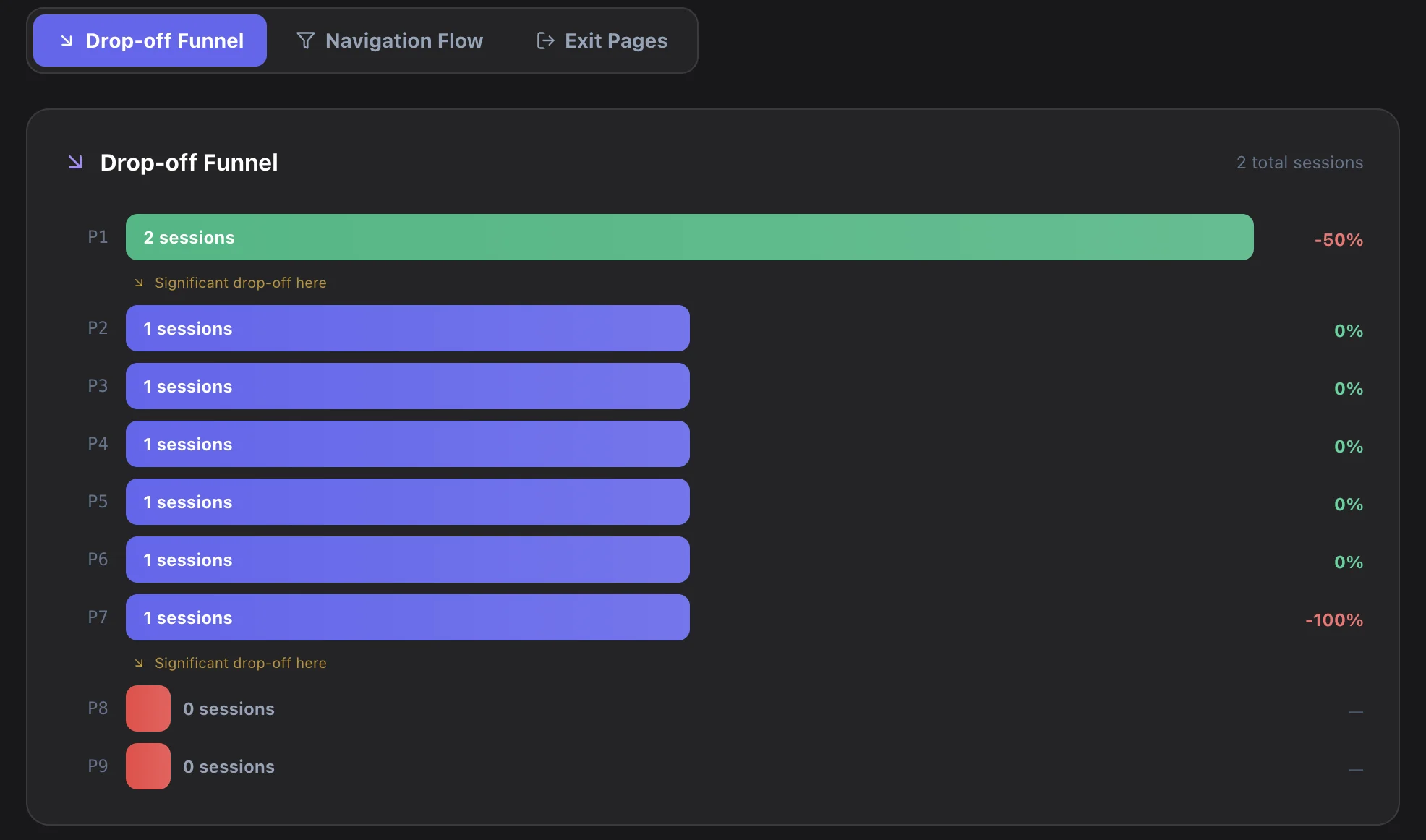
Task: Click the drop-off arrow icon beside the panel title
Action: tap(75, 162)
